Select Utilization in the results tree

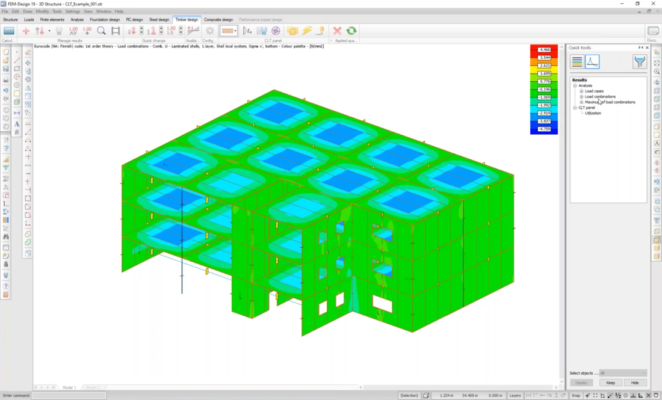pyautogui.click(x=593, y=113)
